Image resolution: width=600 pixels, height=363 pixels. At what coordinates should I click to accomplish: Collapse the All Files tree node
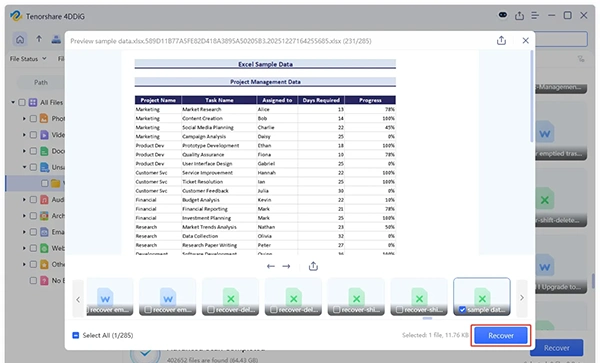[13, 103]
